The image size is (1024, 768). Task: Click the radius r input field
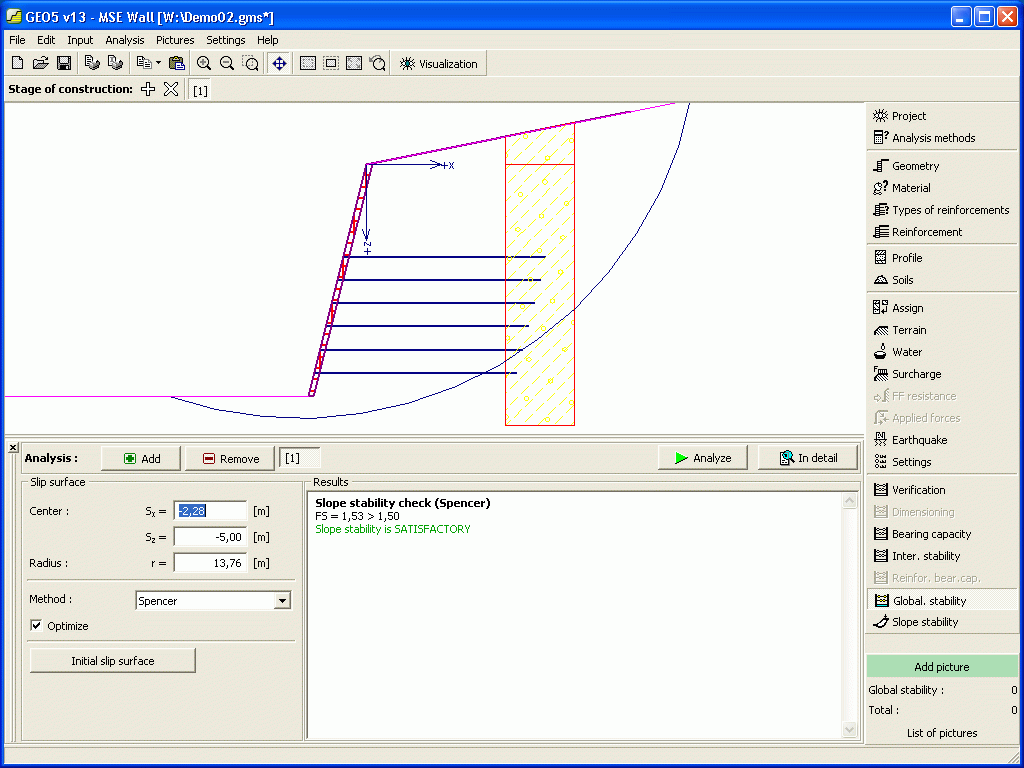(210, 563)
